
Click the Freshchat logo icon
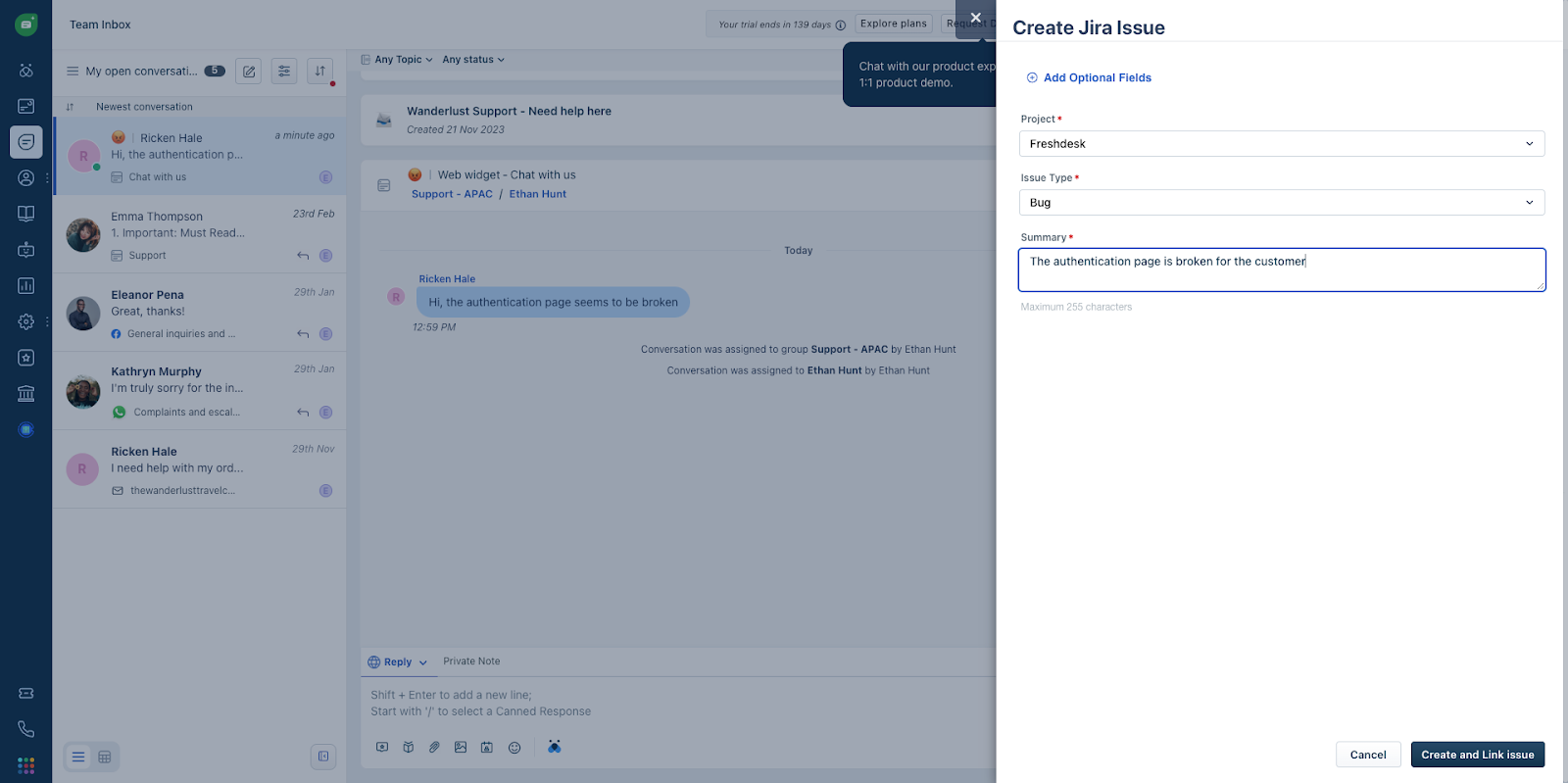(26, 24)
